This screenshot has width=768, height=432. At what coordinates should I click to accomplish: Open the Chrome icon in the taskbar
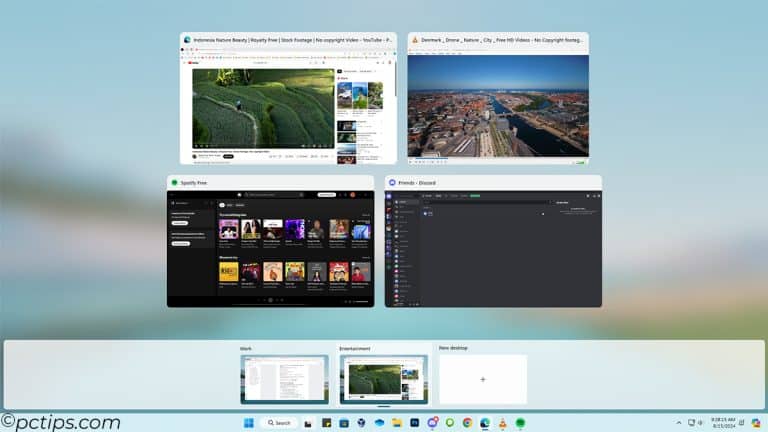tap(467, 423)
